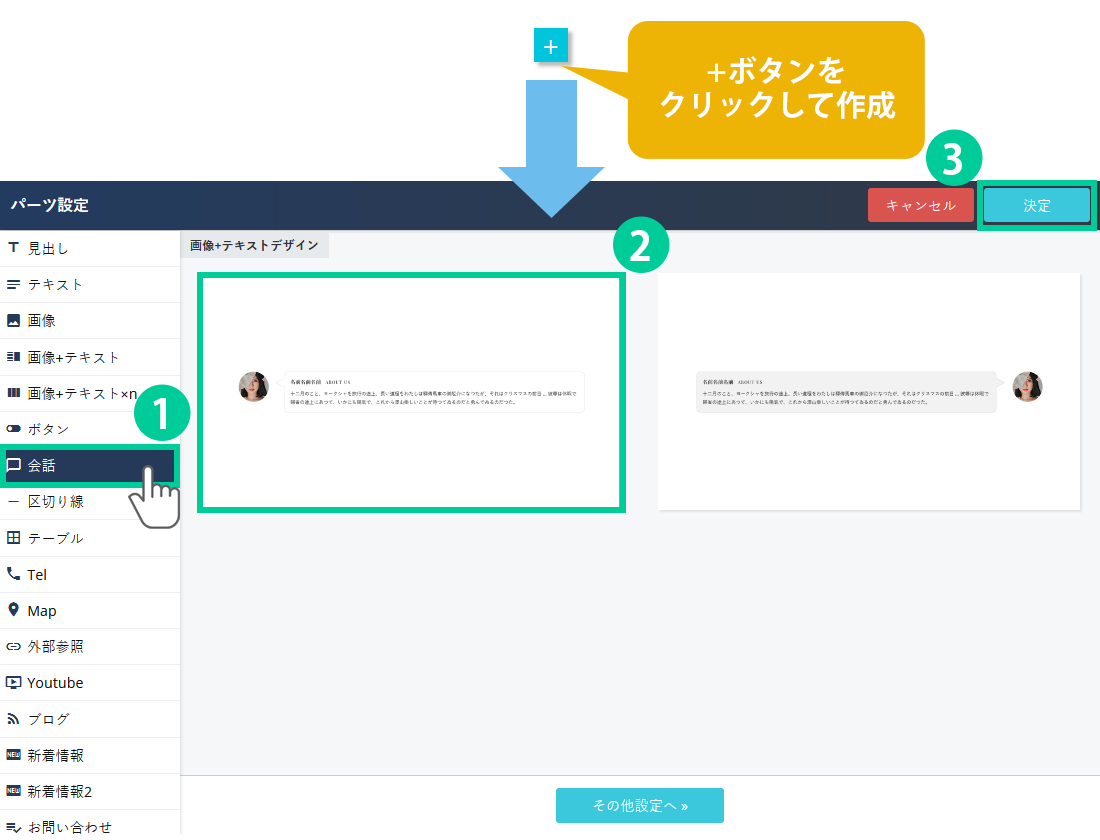The height and width of the screenshot is (840, 1100).
Task: Confirm with the 決定 button
Action: click(1037, 205)
